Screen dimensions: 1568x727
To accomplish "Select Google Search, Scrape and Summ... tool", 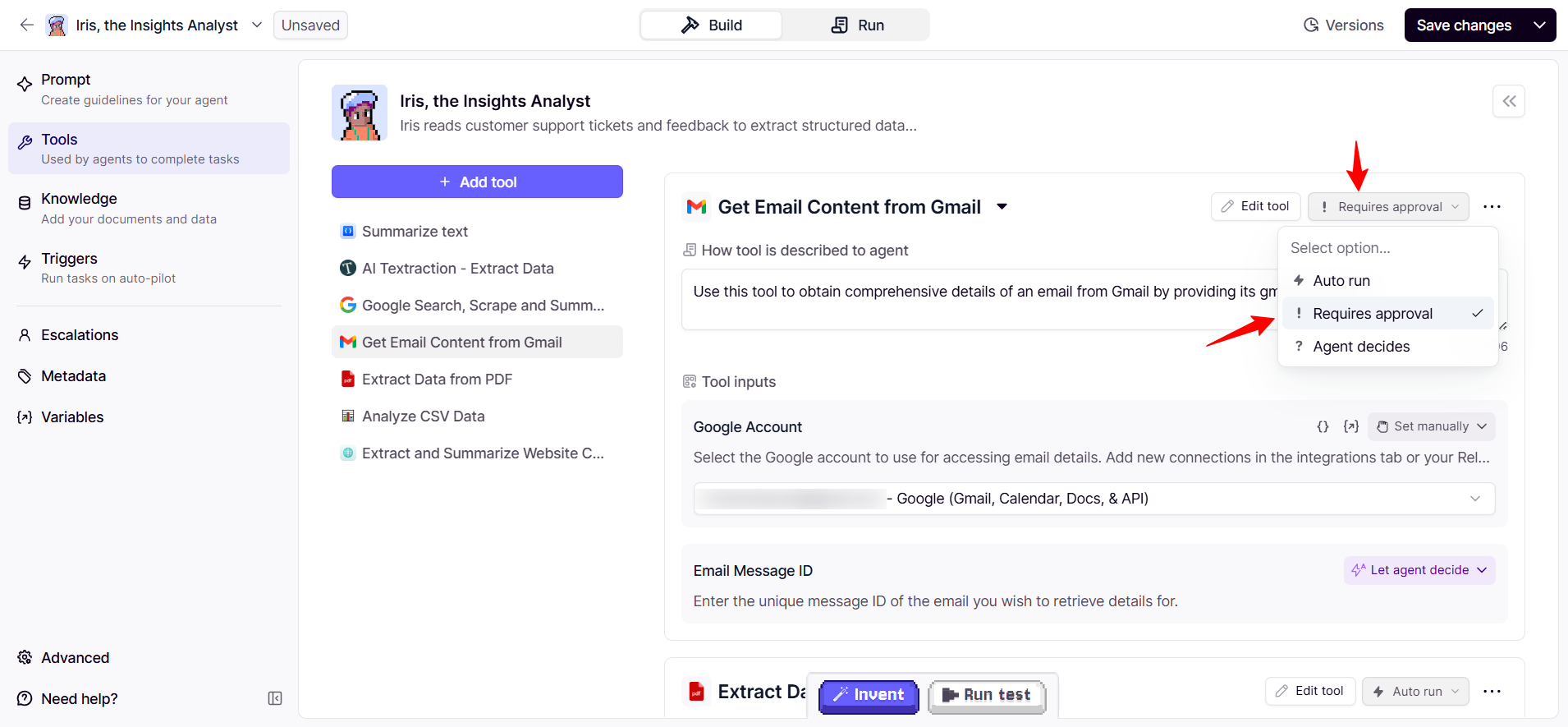I will tap(477, 306).
